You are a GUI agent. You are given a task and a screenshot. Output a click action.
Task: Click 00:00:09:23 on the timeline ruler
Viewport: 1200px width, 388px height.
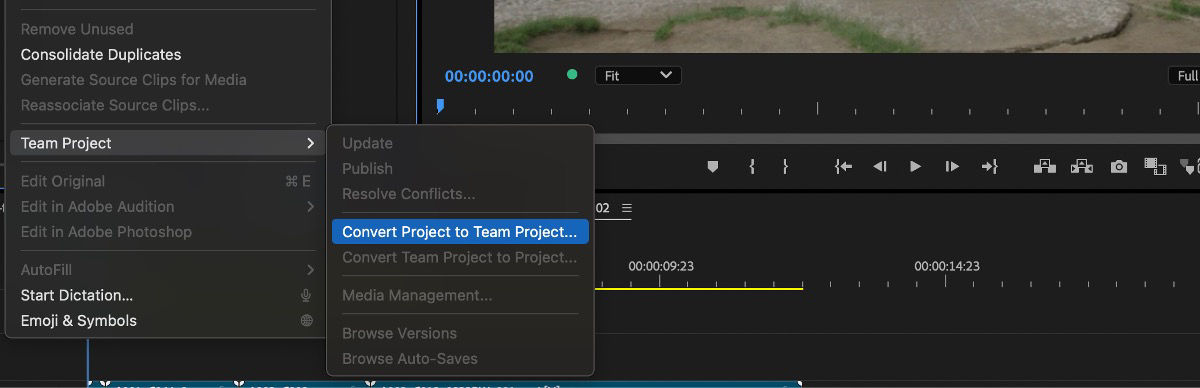click(x=660, y=266)
